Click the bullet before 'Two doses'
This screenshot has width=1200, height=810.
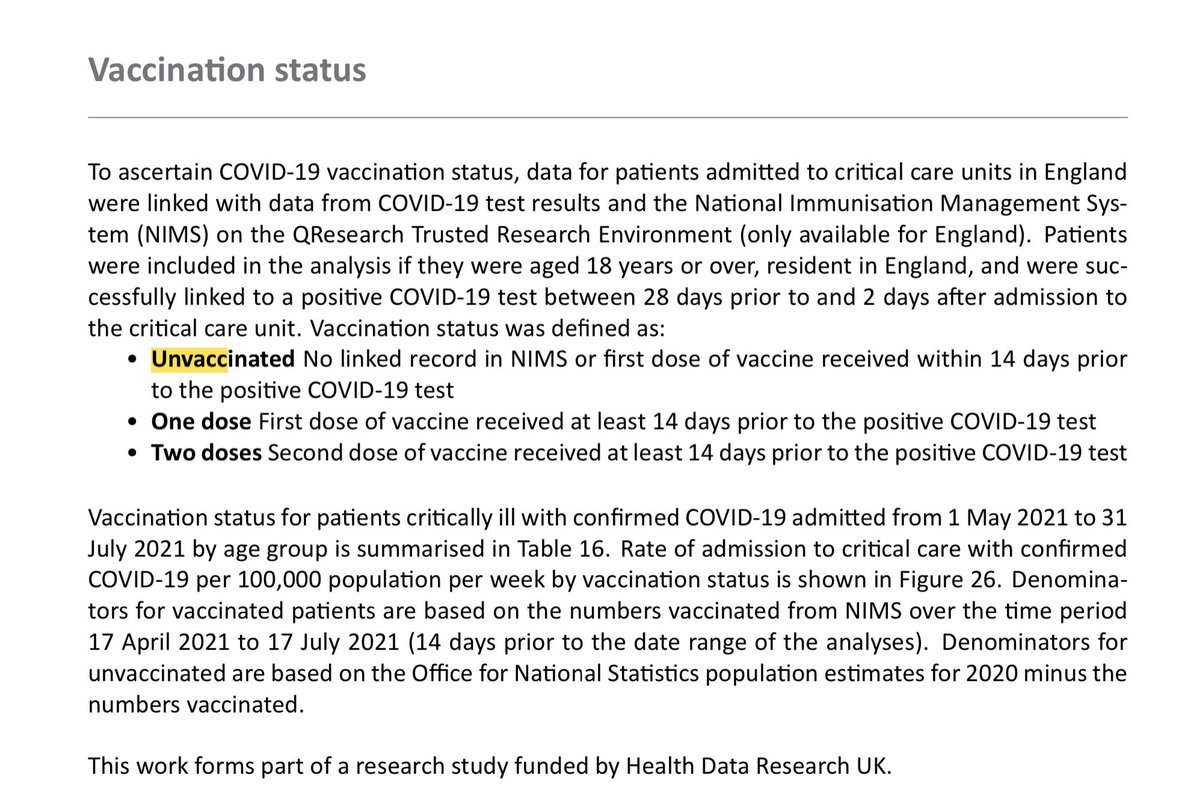tap(133, 454)
